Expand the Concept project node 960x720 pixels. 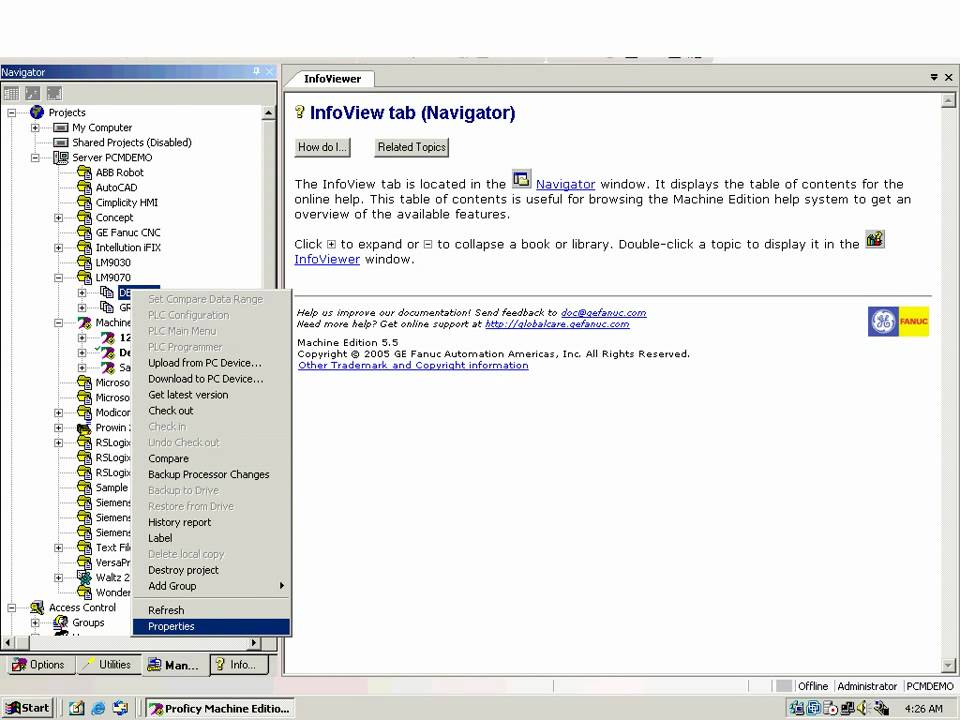coord(59,217)
